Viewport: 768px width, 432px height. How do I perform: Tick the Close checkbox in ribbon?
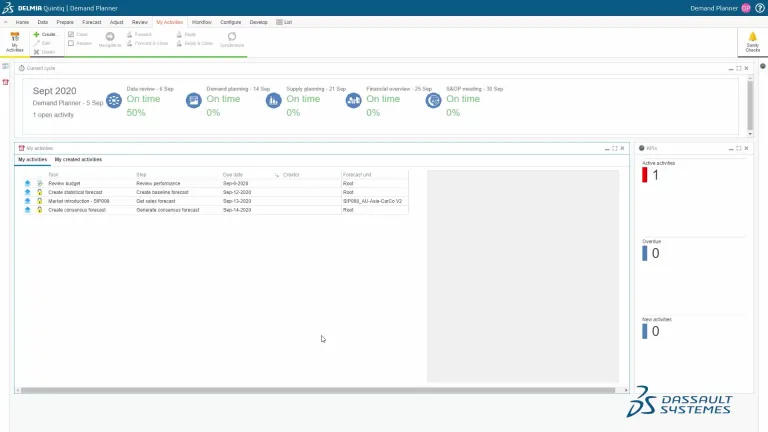coord(71,34)
